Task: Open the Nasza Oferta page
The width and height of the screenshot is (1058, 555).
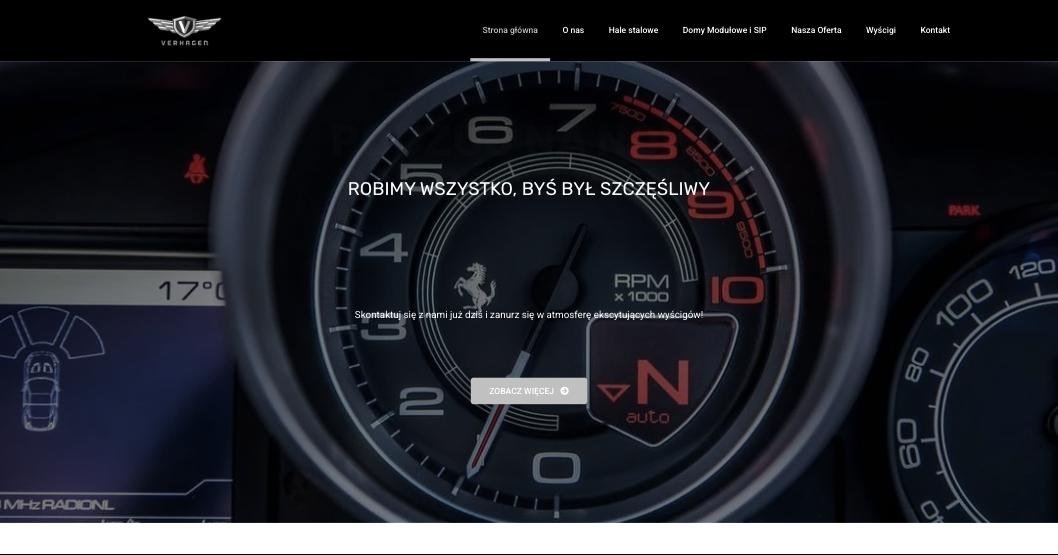Action: click(x=816, y=30)
